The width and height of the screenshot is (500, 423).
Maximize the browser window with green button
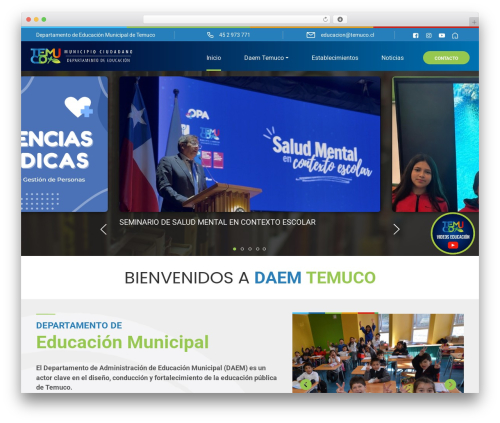pos(44,19)
